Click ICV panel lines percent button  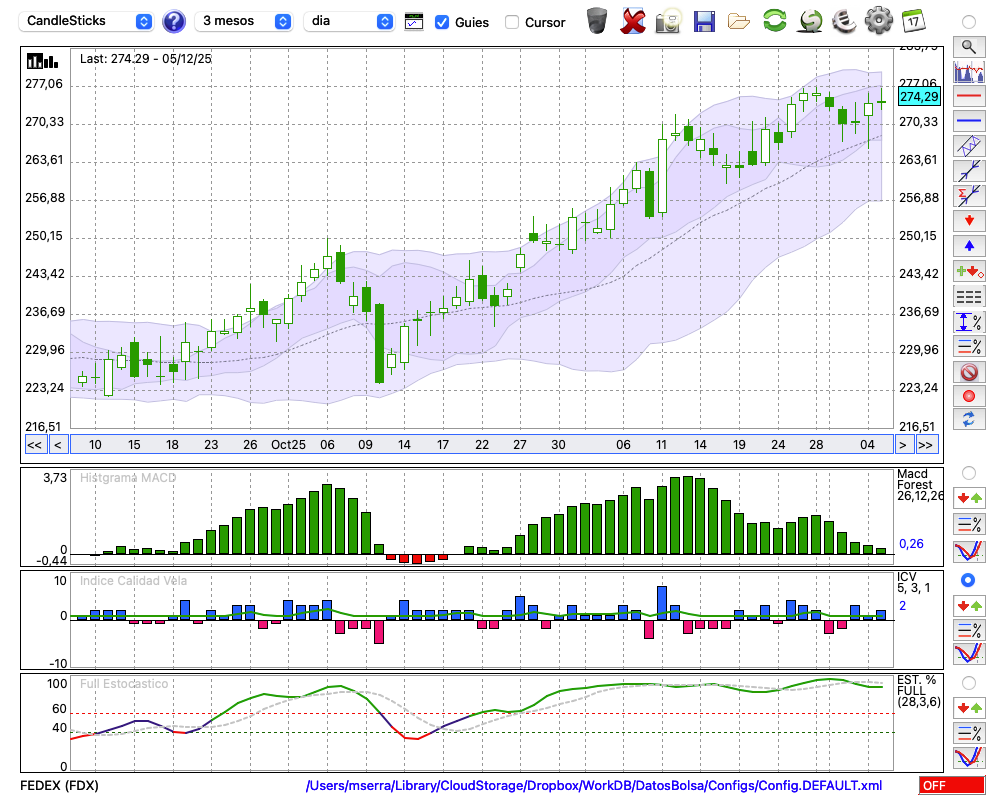(x=969, y=630)
